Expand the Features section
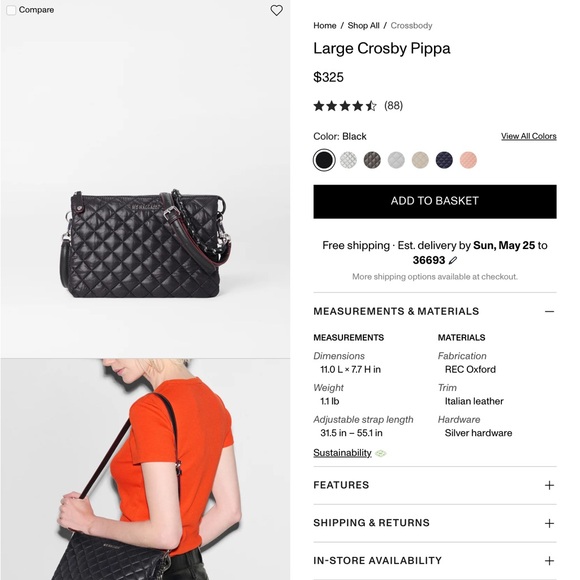The image size is (580, 580). click(435, 485)
